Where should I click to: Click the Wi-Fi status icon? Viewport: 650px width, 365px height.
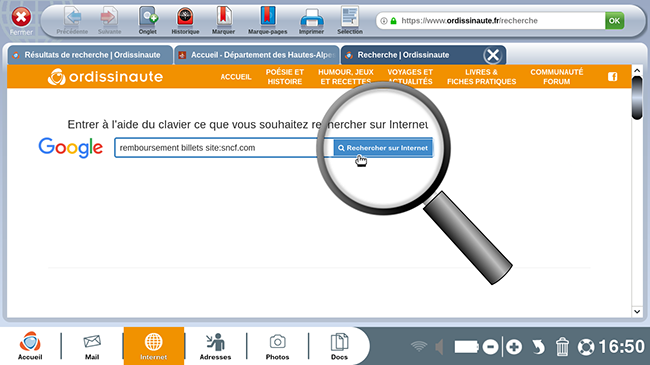[x=419, y=346]
